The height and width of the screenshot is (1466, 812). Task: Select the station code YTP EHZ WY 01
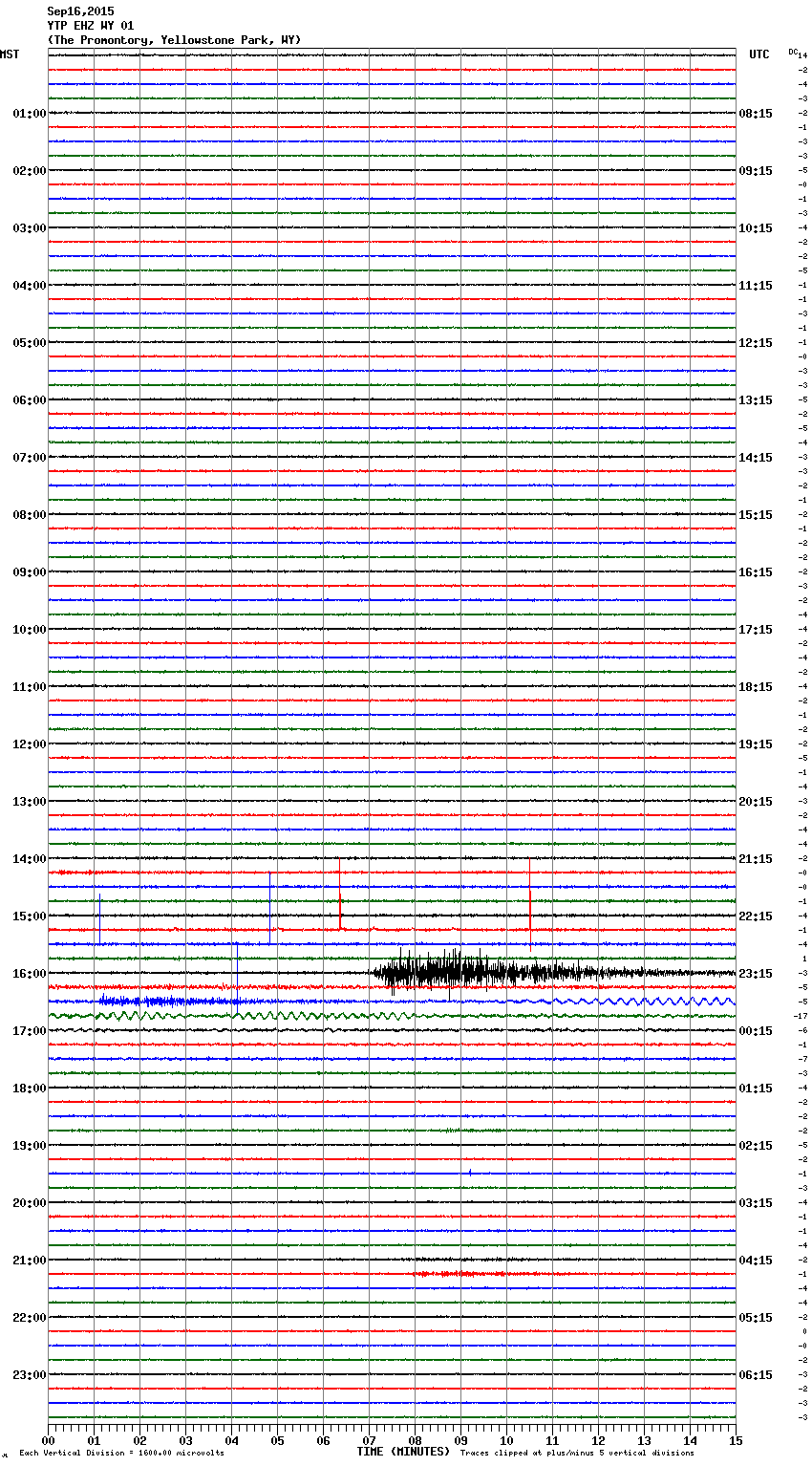click(x=91, y=26)
